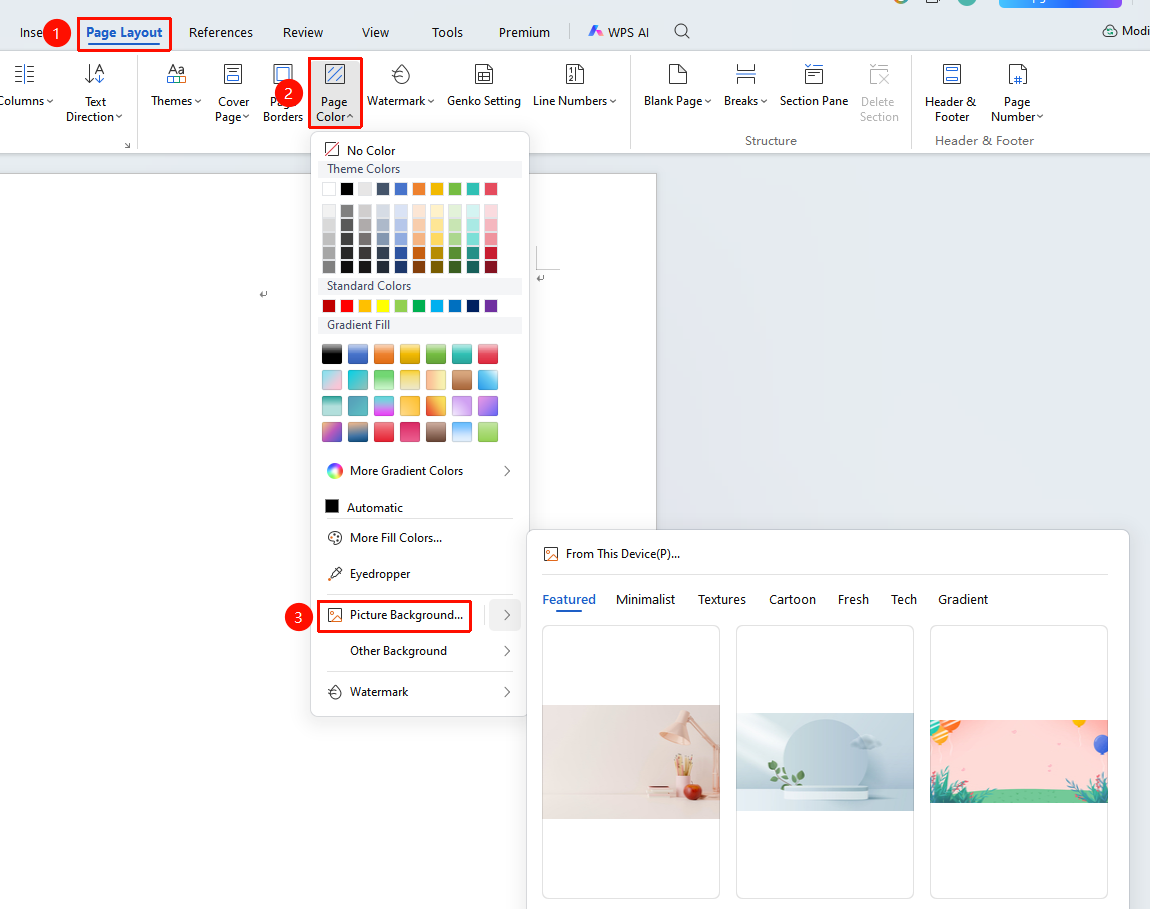Viewport: 1150px width, 909px height.
Task: Open the Premium tab
Action: click(x=524, y=32)
